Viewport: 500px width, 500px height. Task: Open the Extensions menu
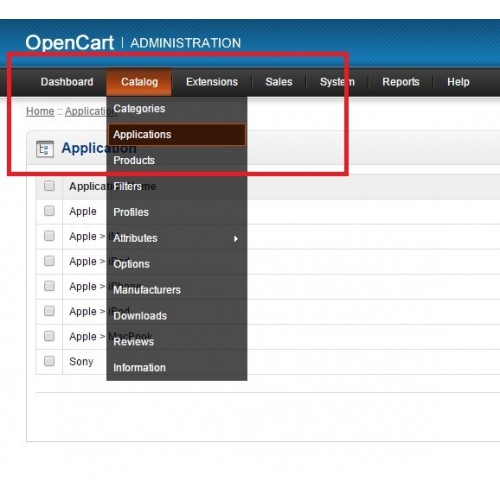[x=212, y=82]
